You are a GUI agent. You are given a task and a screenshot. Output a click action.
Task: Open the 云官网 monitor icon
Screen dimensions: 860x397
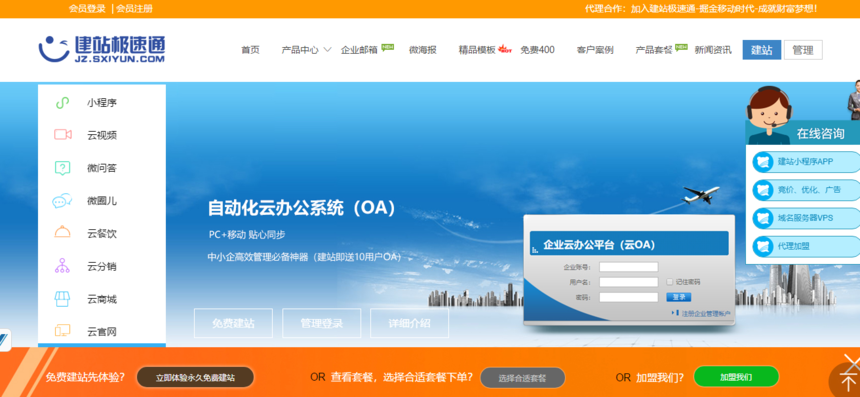click(63, 331)
